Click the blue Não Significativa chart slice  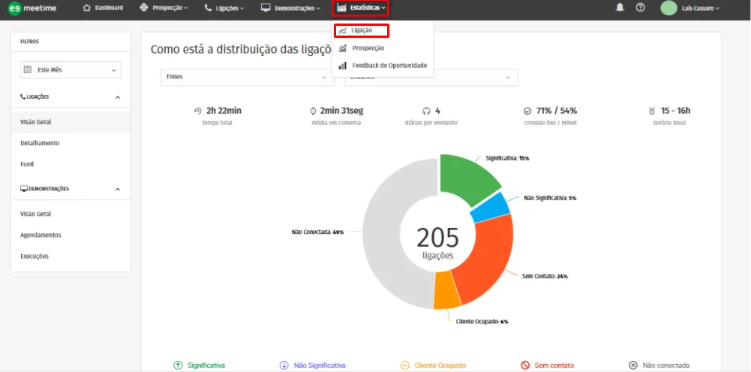point(492,207)
